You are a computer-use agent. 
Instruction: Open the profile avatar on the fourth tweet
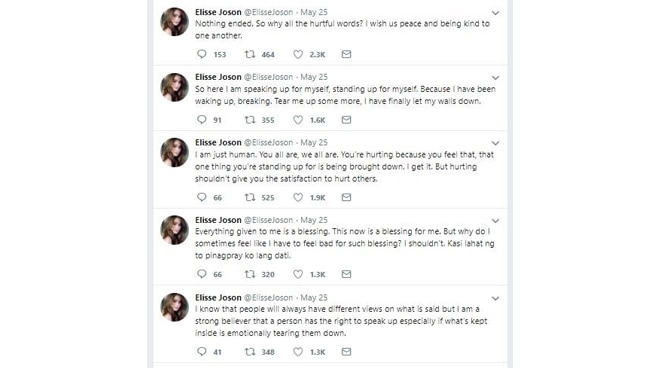175,230
